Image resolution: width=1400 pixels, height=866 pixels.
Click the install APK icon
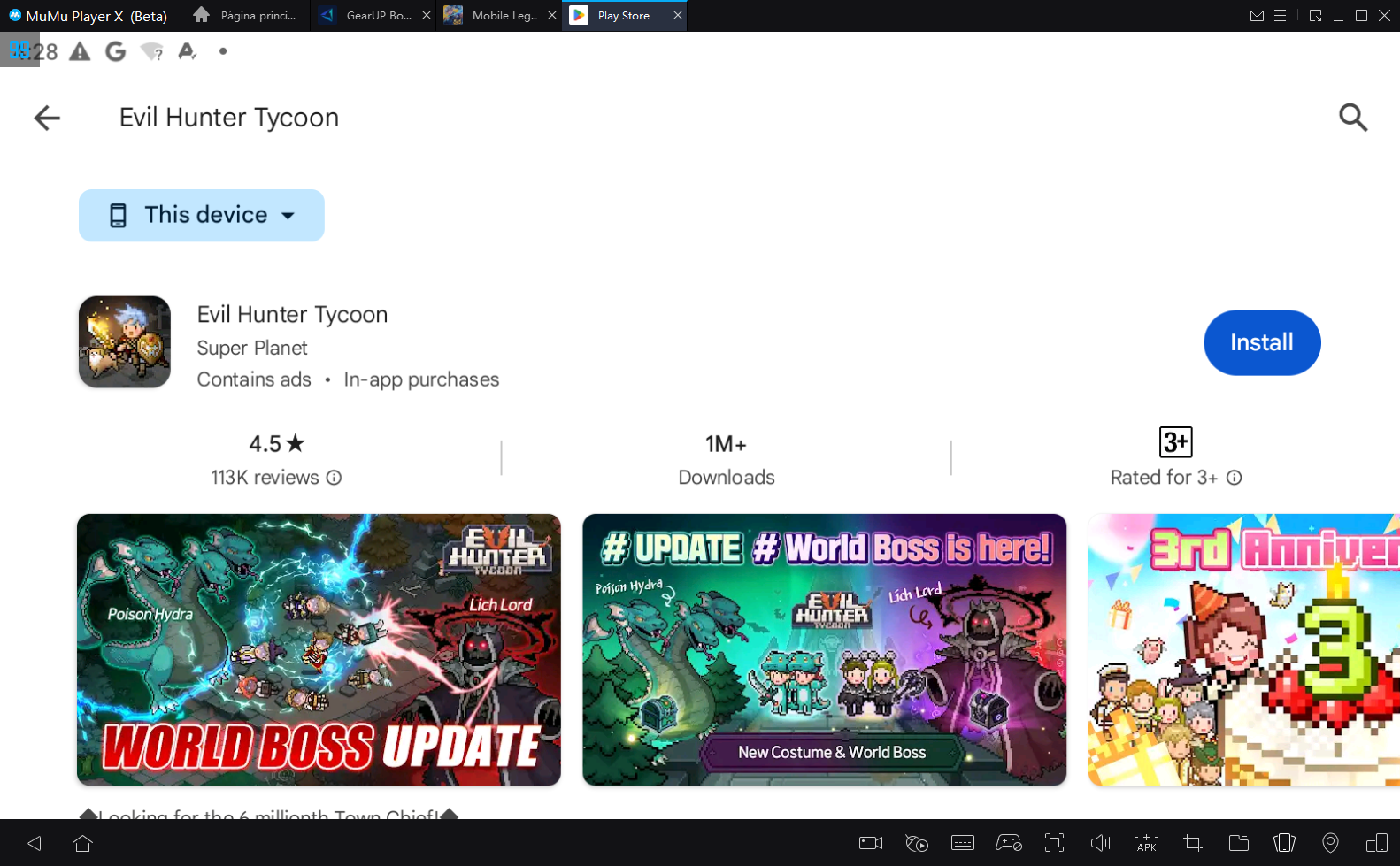coord(1146,843)
